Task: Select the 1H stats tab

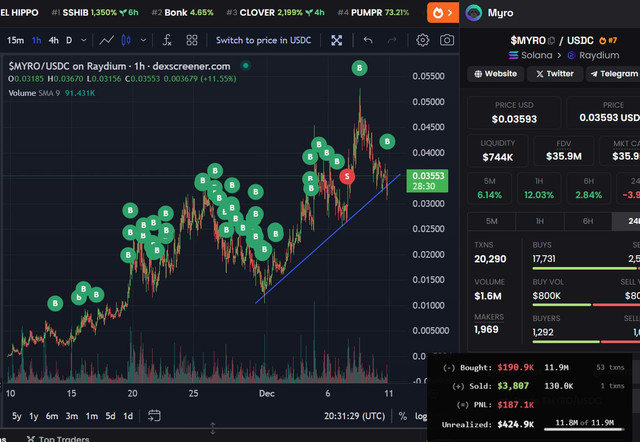Action: (x=540, y=221)
